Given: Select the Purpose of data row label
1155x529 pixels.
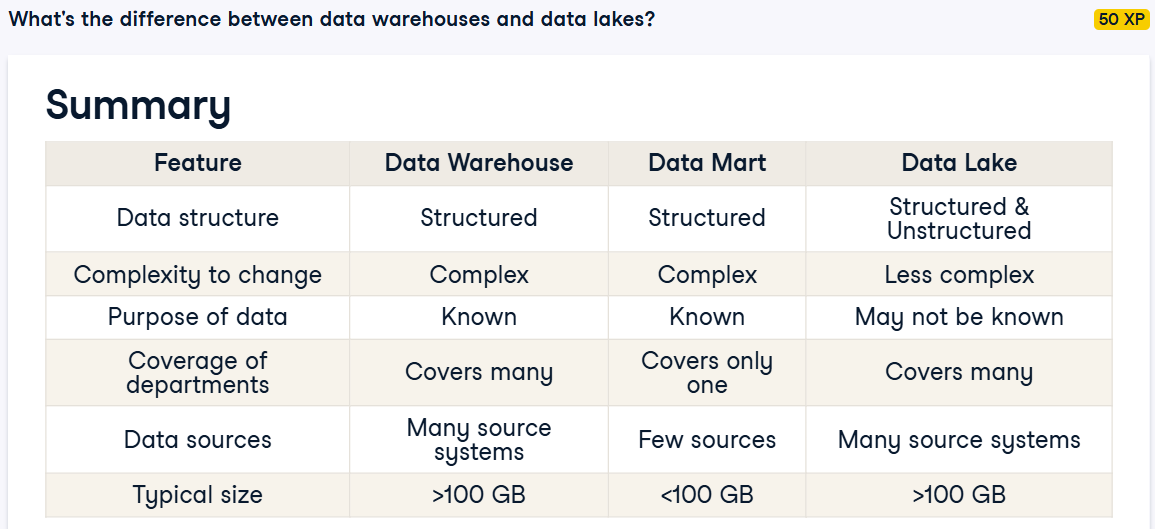Looking at the screenshot, I should (x=197, y=317).
